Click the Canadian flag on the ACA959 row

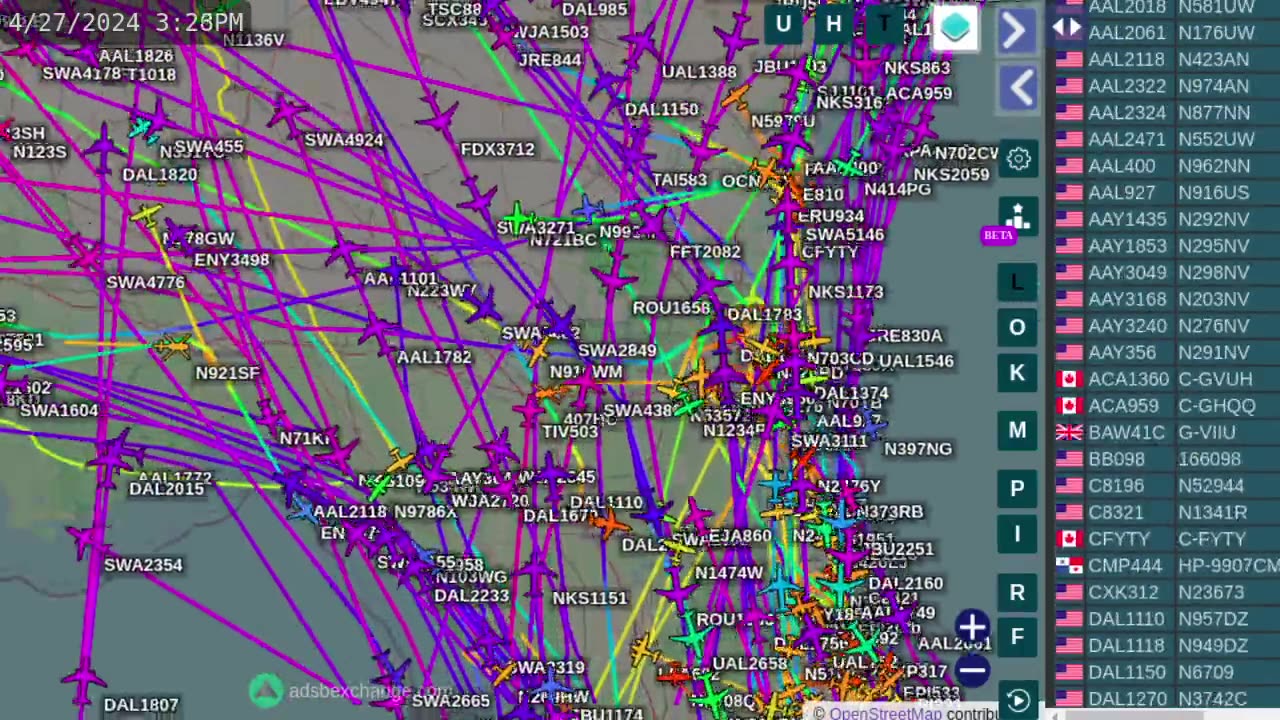pos(1069,406)
